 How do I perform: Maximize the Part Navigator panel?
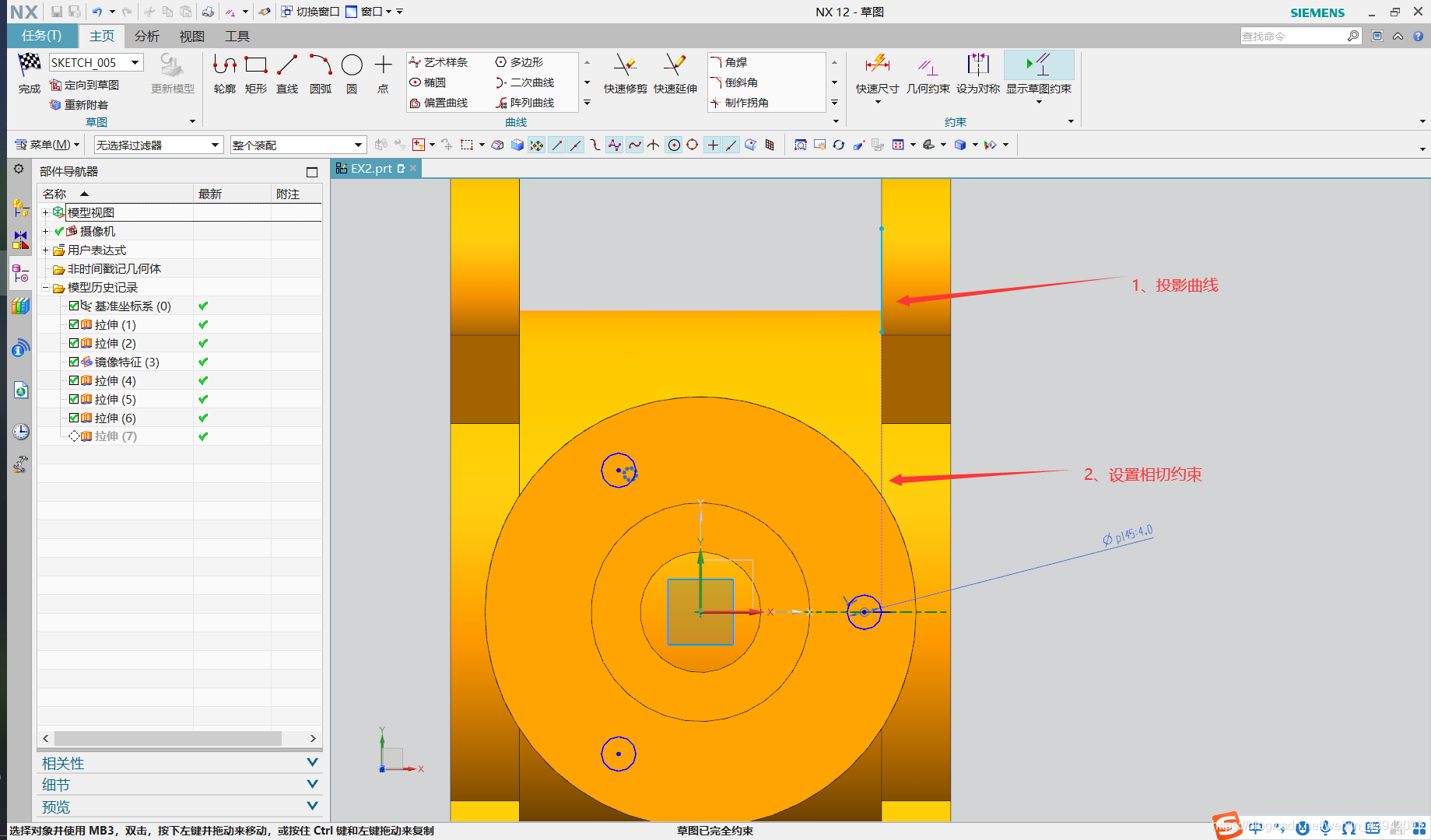(x=312, y=172)
